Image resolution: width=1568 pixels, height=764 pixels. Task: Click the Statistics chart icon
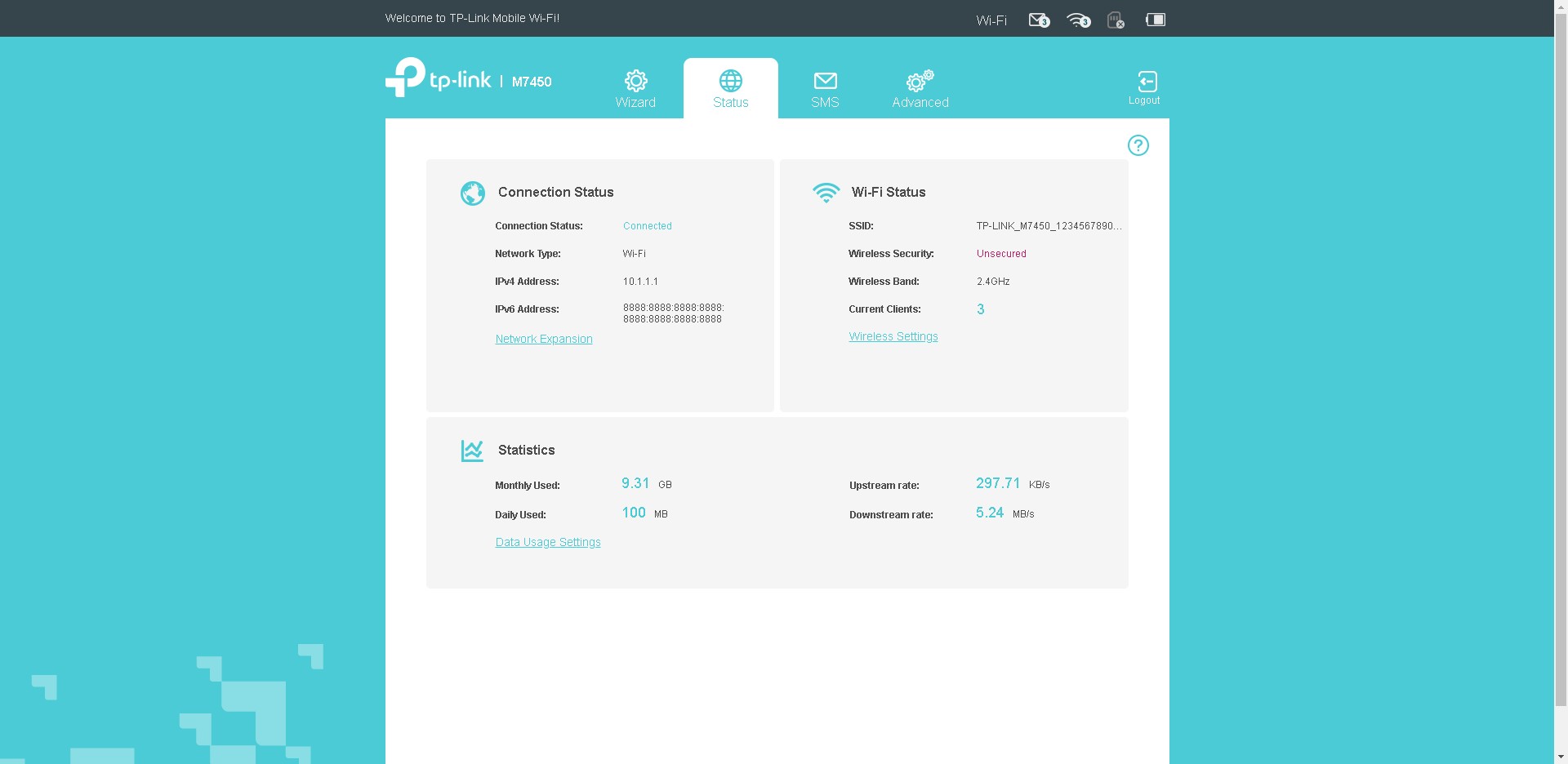pyautogui.click(x=472, y=451)
